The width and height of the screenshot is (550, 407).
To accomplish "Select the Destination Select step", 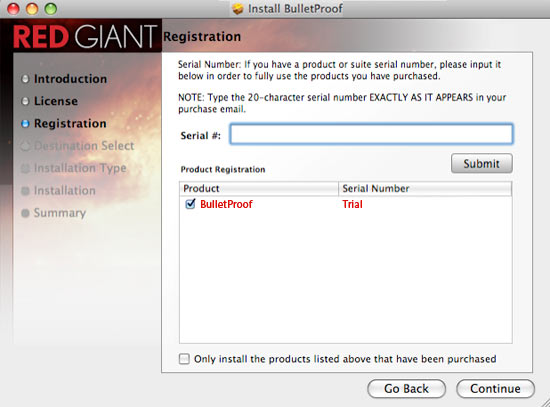I will click(x=84, y=146).
